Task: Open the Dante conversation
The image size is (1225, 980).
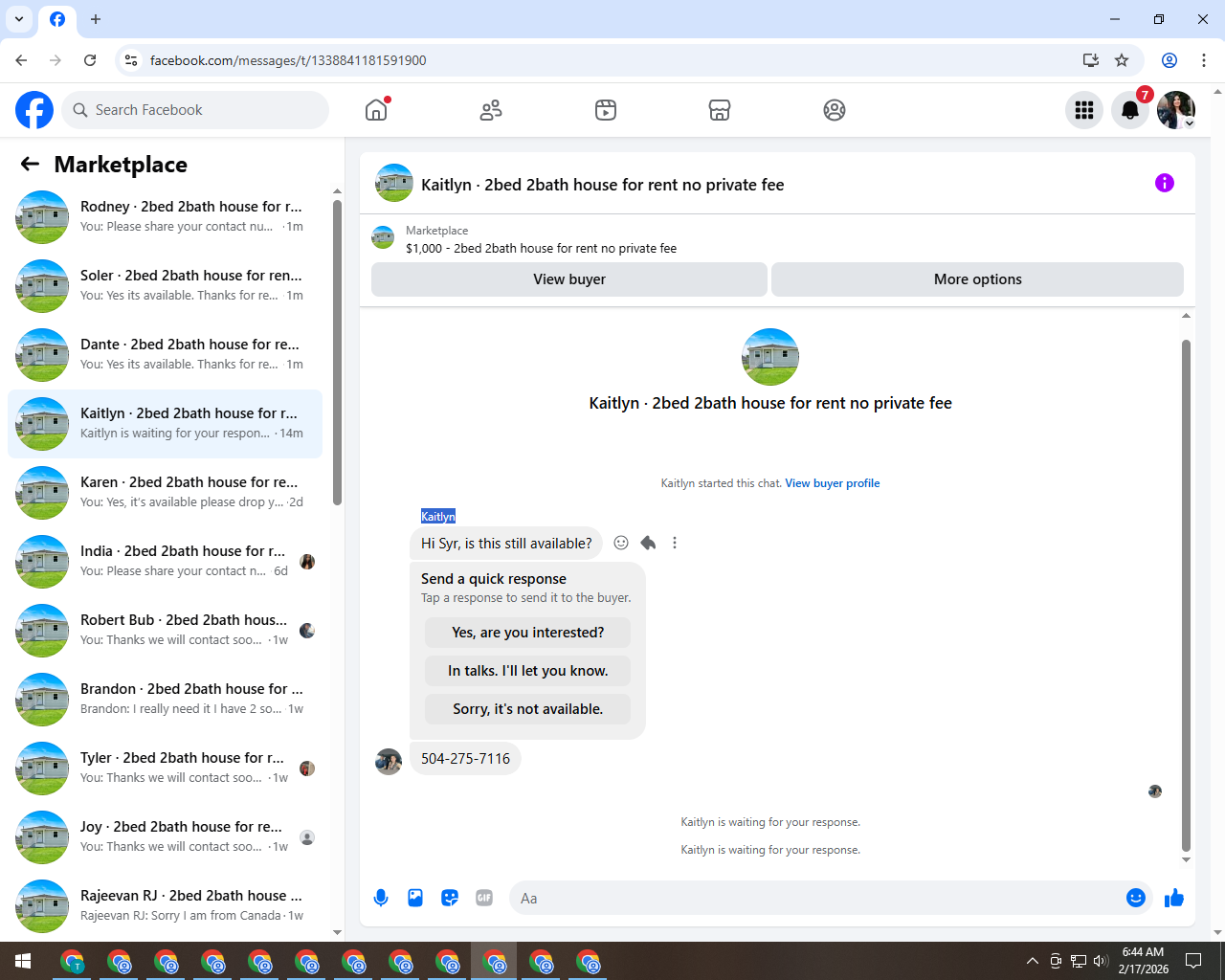Action: point(165,355)
